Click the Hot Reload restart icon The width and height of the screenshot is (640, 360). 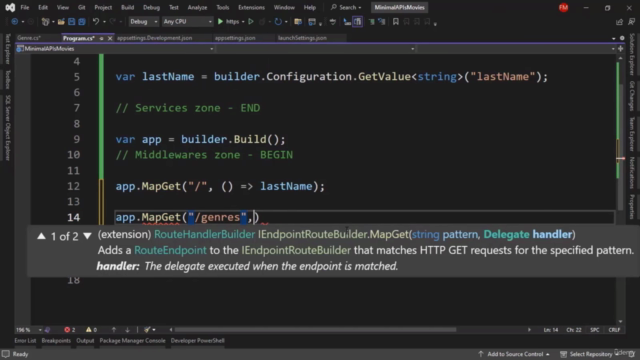278,22
